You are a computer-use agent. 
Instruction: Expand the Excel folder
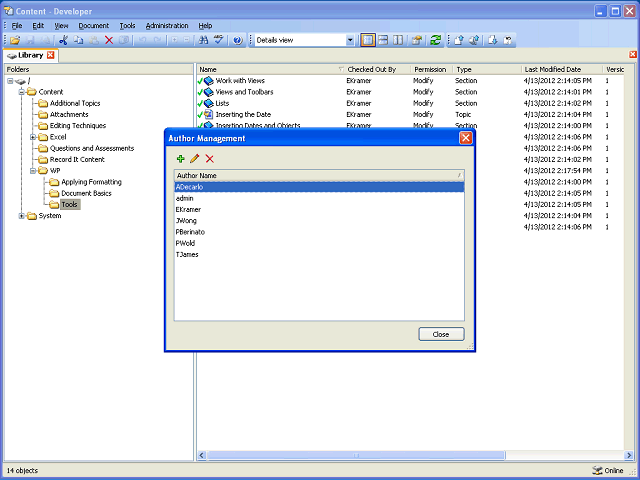pos(33,137)
